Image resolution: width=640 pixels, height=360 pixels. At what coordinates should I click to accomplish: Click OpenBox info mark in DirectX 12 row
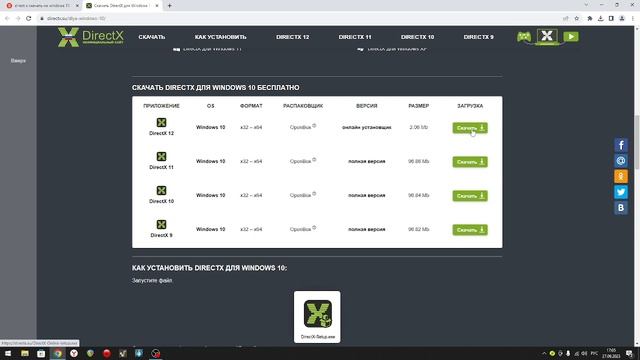314,126
